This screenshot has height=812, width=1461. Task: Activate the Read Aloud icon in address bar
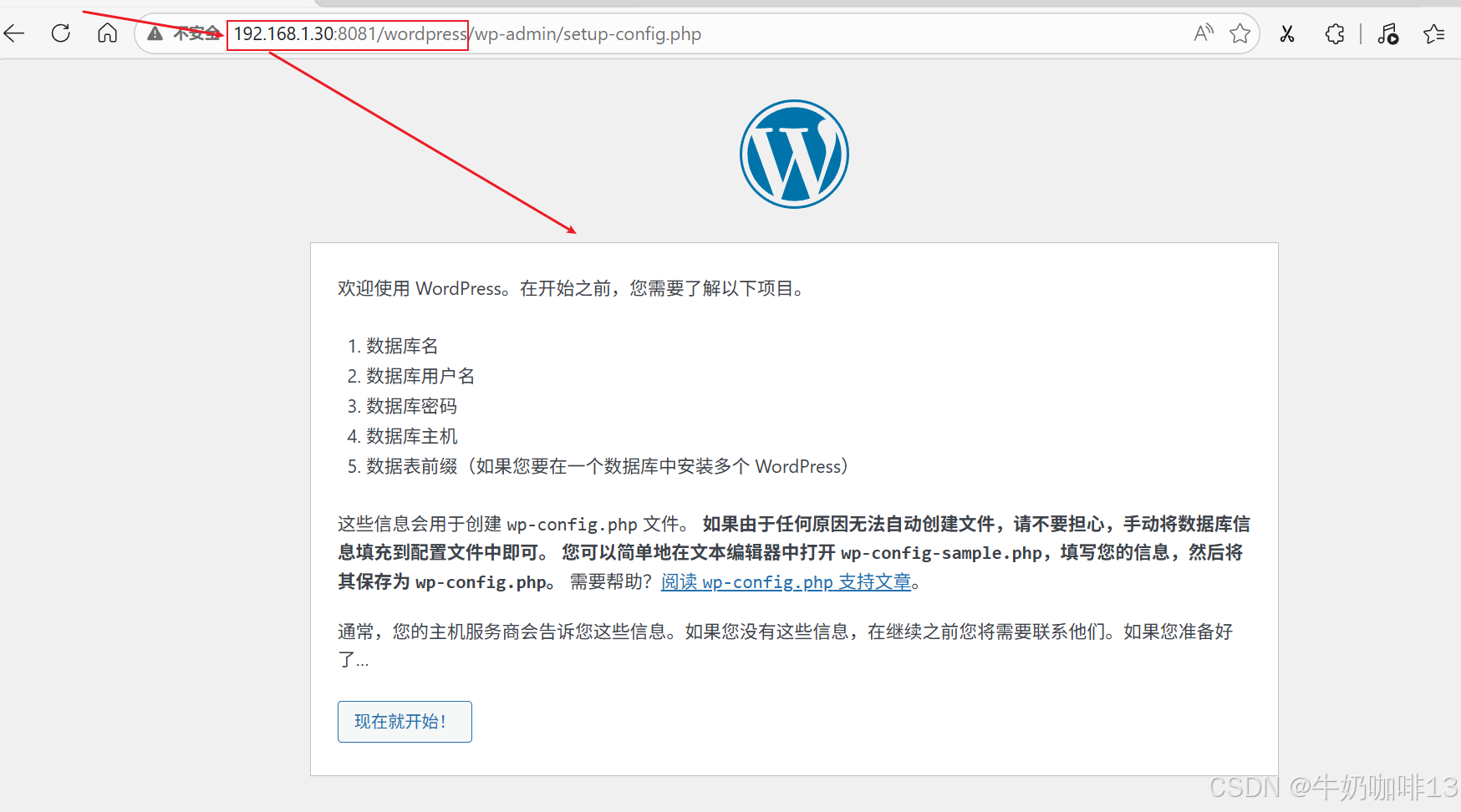click(x=1203, y=33)
